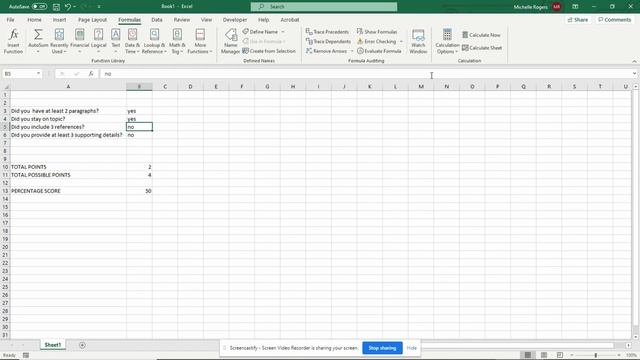Toggle Show Formulas

point(377,31)
